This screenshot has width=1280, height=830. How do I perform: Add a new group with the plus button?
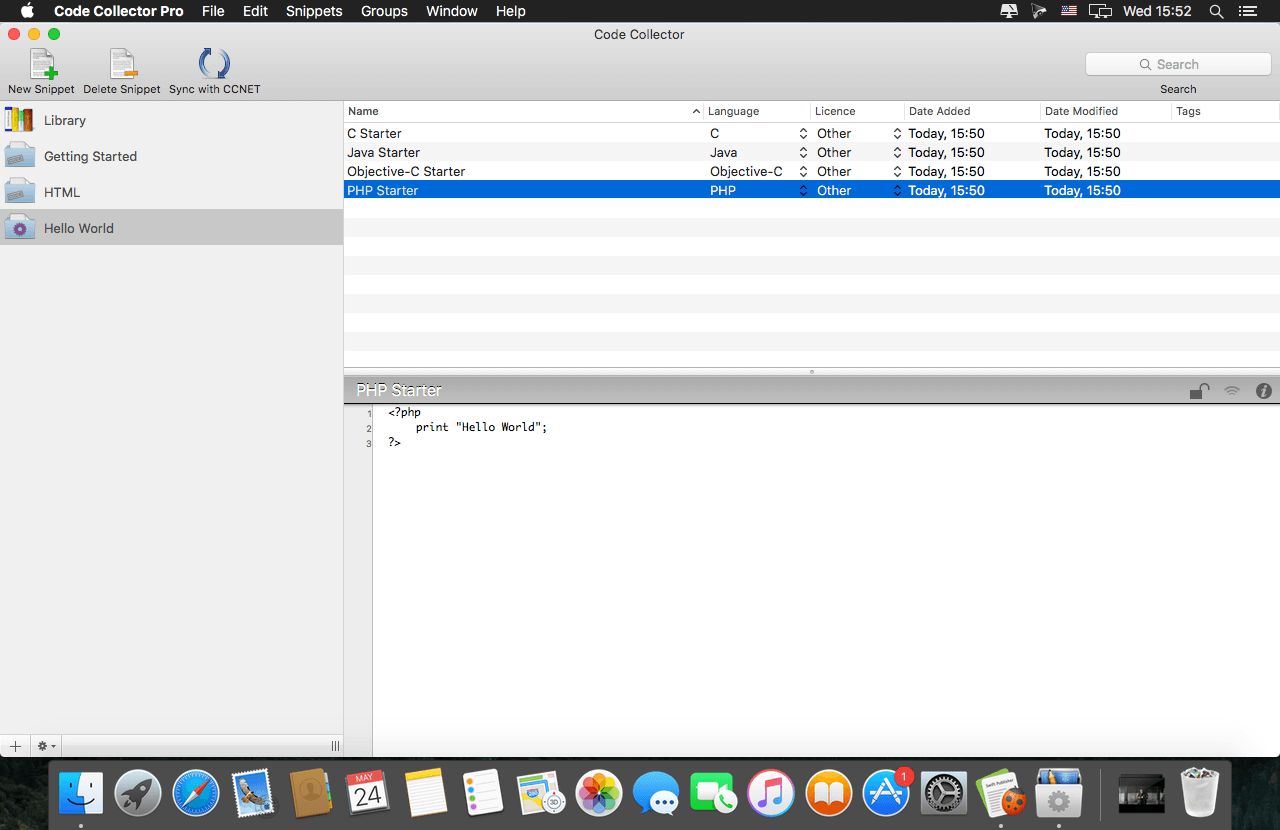pos(15,746)
